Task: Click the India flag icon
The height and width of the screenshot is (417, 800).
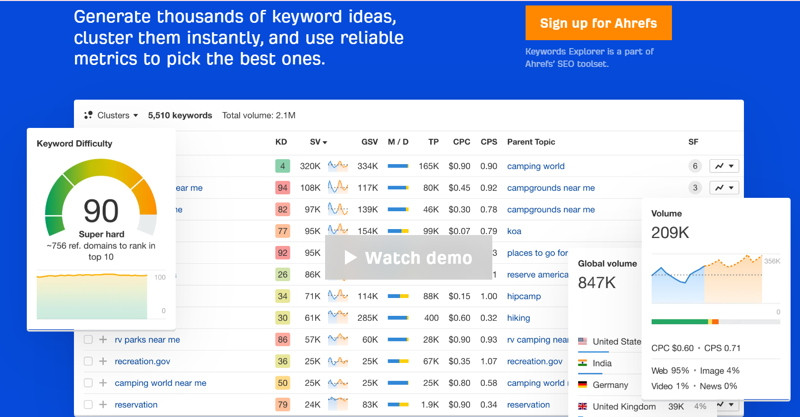Action: (582, 363)
